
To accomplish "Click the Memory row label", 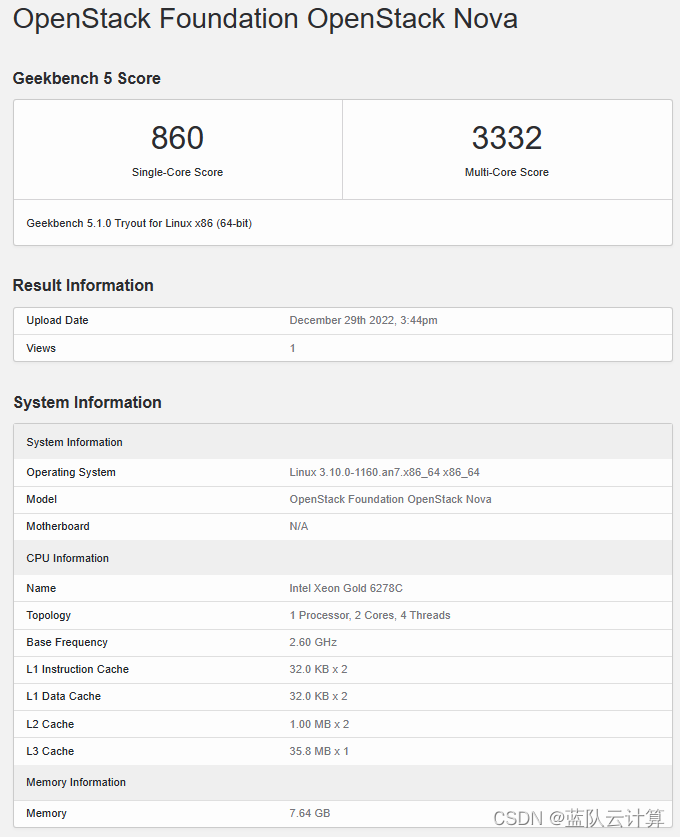I will (x=46, y=814).
